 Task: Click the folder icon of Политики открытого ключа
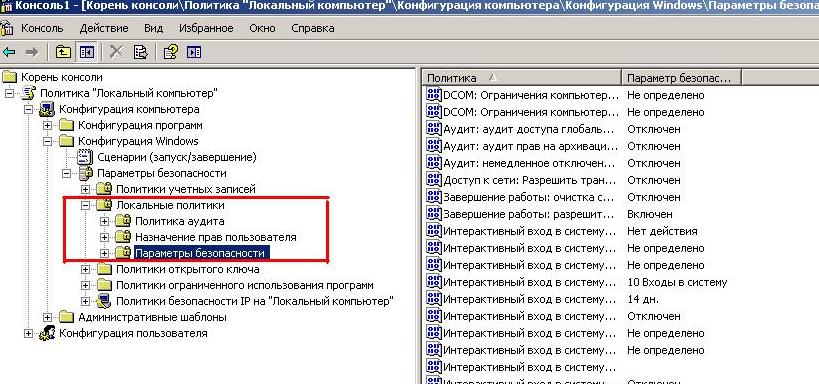[104, 269]
